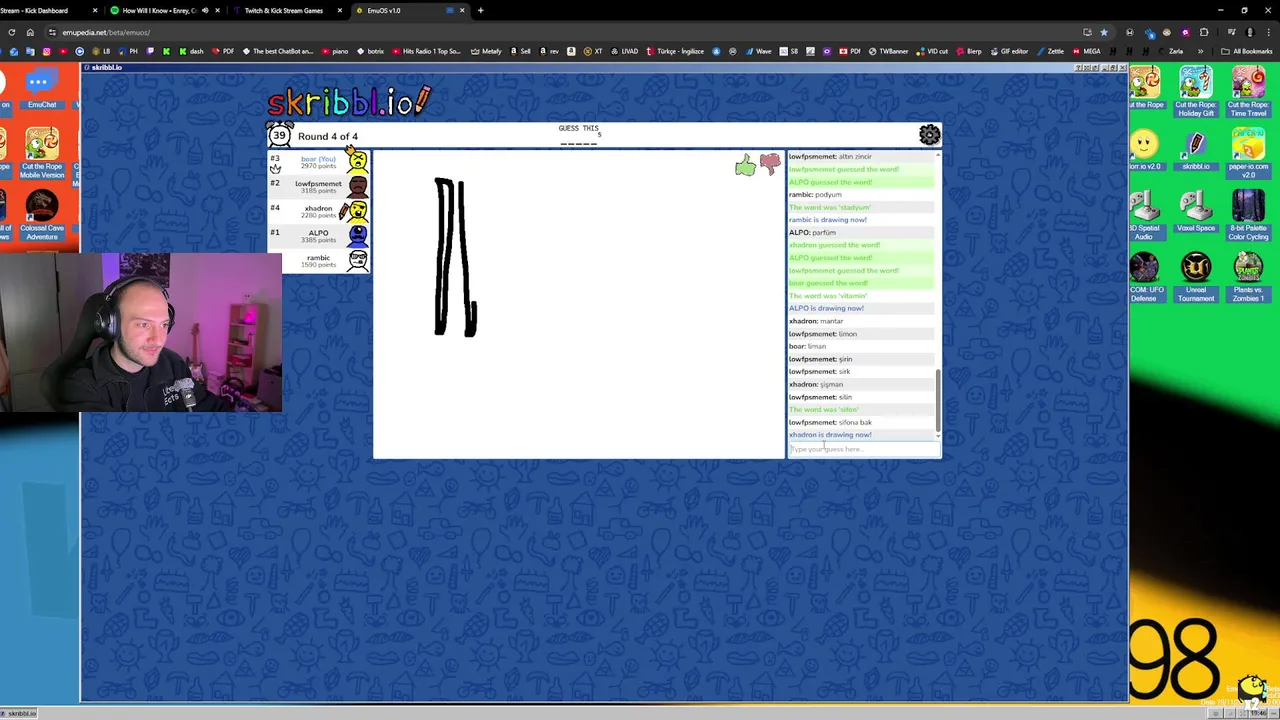
Task: Open the Wave bookmark
Action: (758, 51)
